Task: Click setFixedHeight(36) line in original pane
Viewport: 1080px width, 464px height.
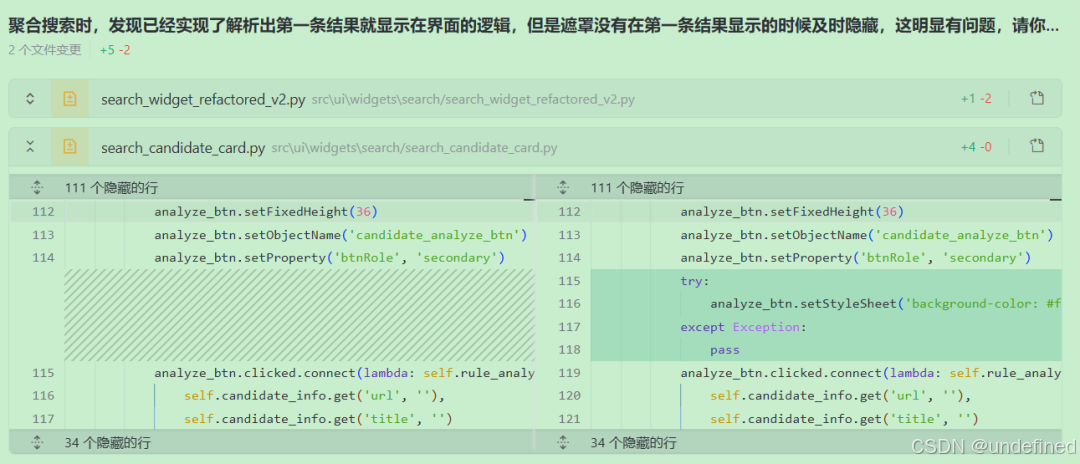Action: click(266, 211)
